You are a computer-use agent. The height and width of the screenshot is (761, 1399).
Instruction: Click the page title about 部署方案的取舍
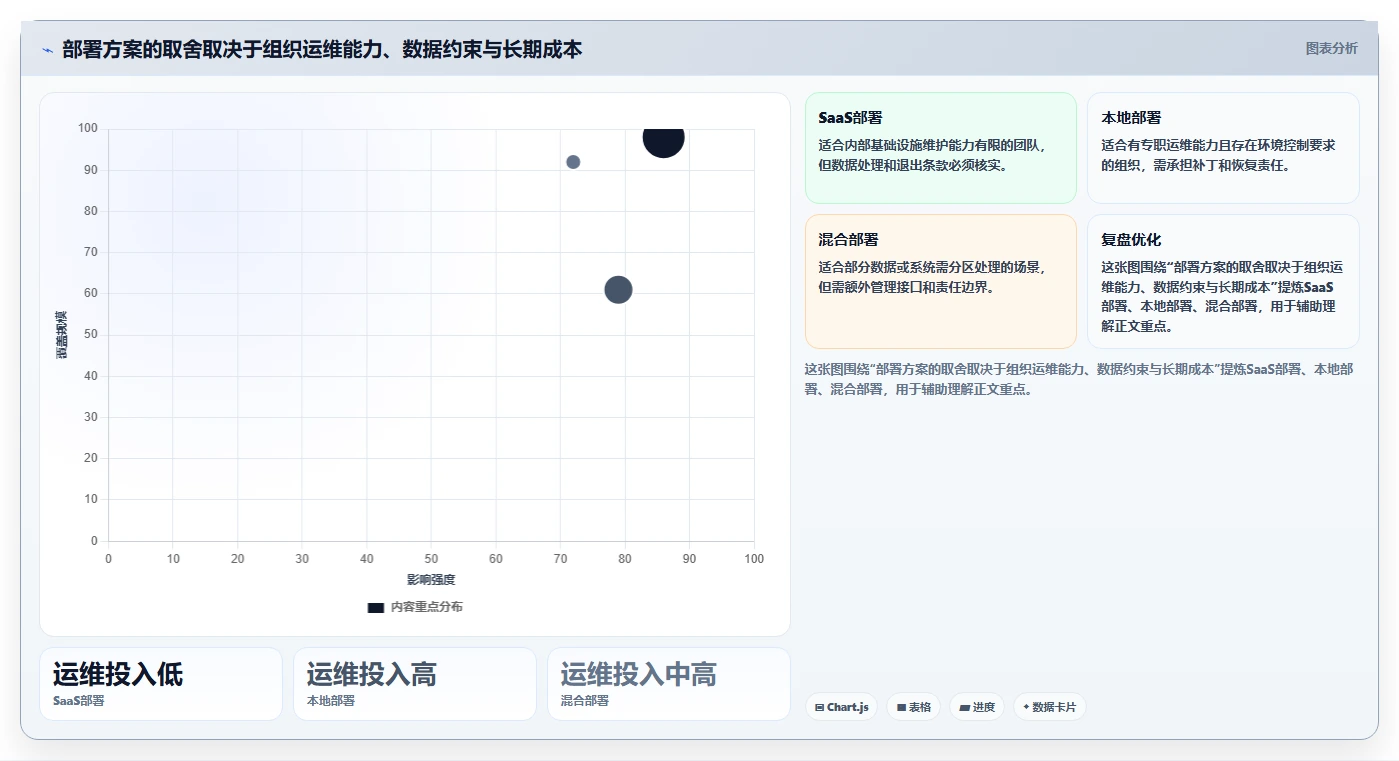coord(322,49)
